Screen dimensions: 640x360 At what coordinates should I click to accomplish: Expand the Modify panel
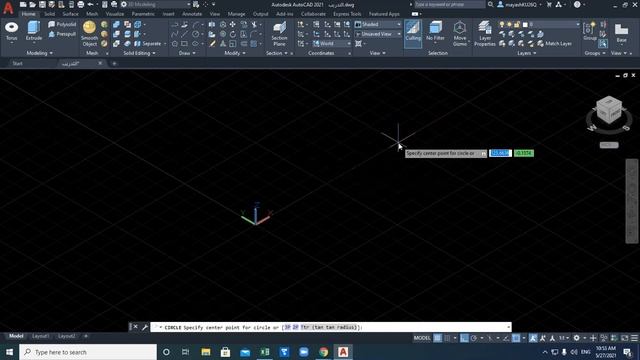pos(235,53)
